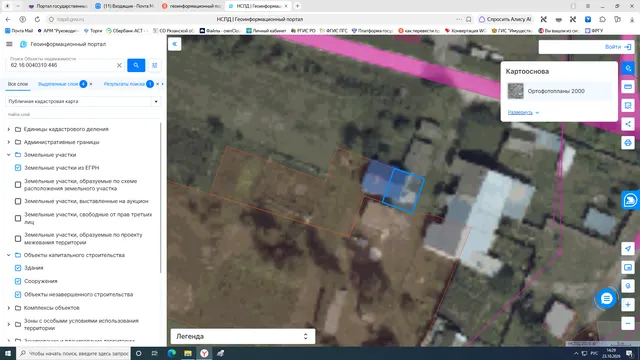This screenshot has height=360, width=640.
Task: Open the basemap picture selector icon
Action: click(628, 267)
